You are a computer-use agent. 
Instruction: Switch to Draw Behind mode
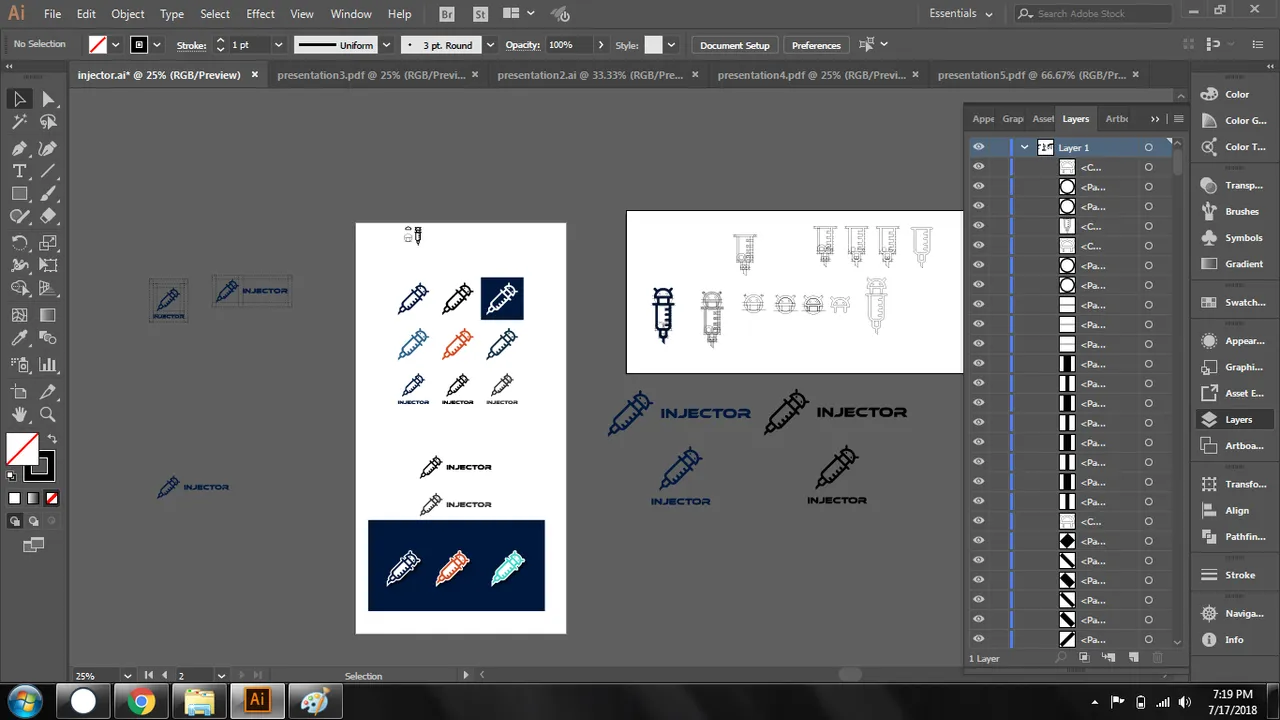coord(34,521)
